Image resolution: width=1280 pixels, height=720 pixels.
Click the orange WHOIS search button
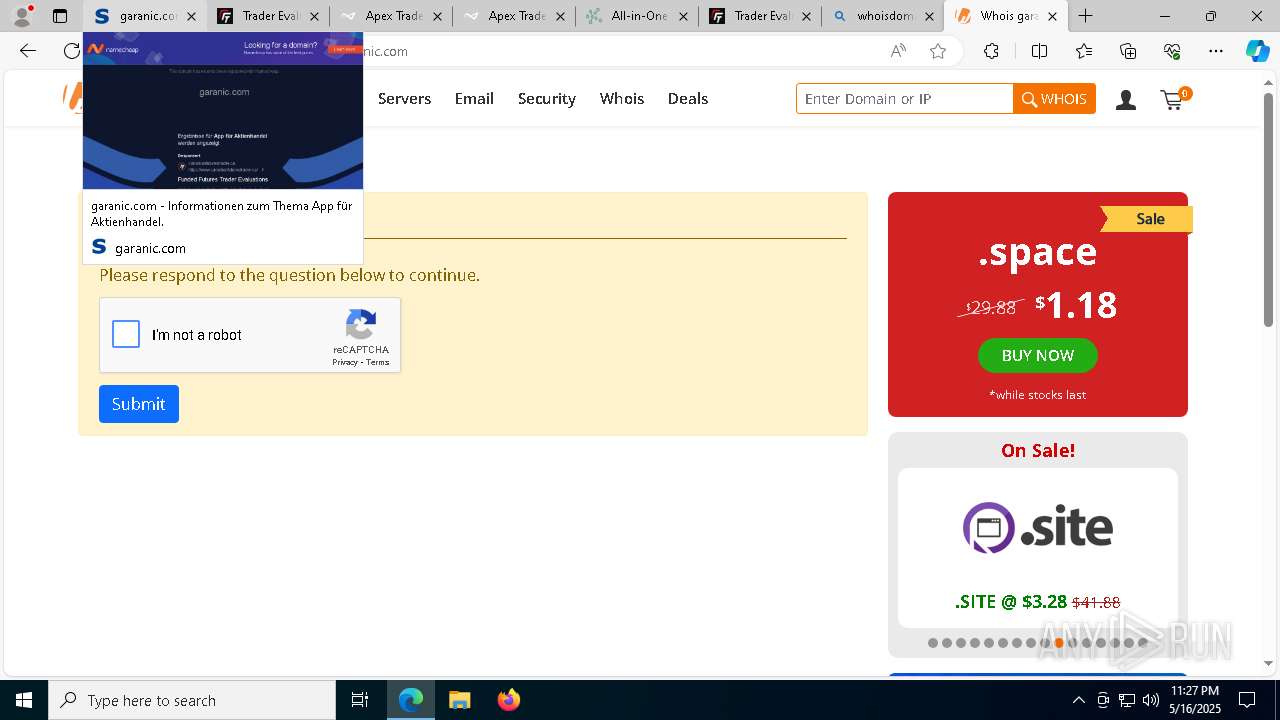coord(1055,99)
